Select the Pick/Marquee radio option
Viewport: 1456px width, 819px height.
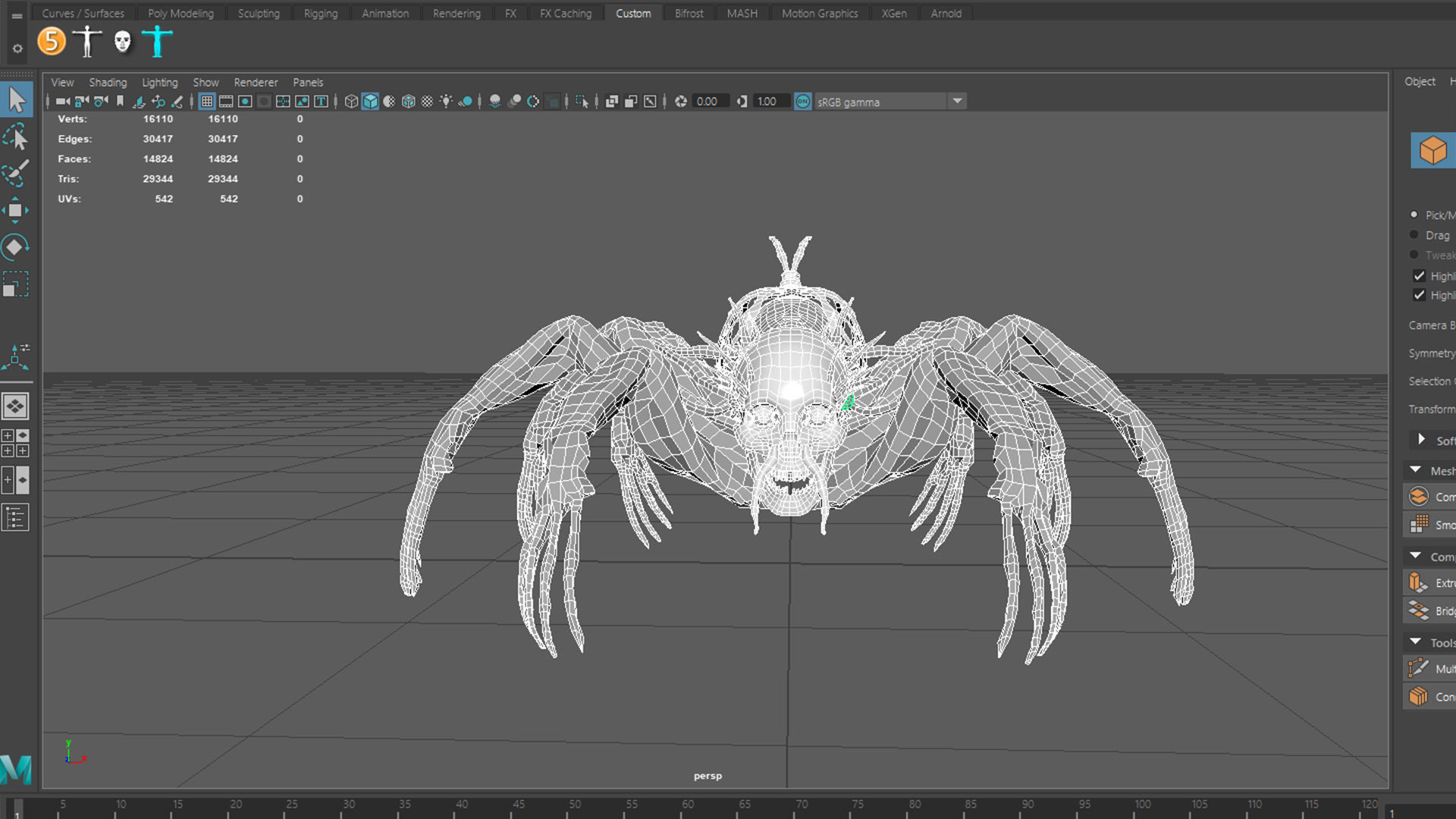pyautogui.click(x=1414, y=215)
